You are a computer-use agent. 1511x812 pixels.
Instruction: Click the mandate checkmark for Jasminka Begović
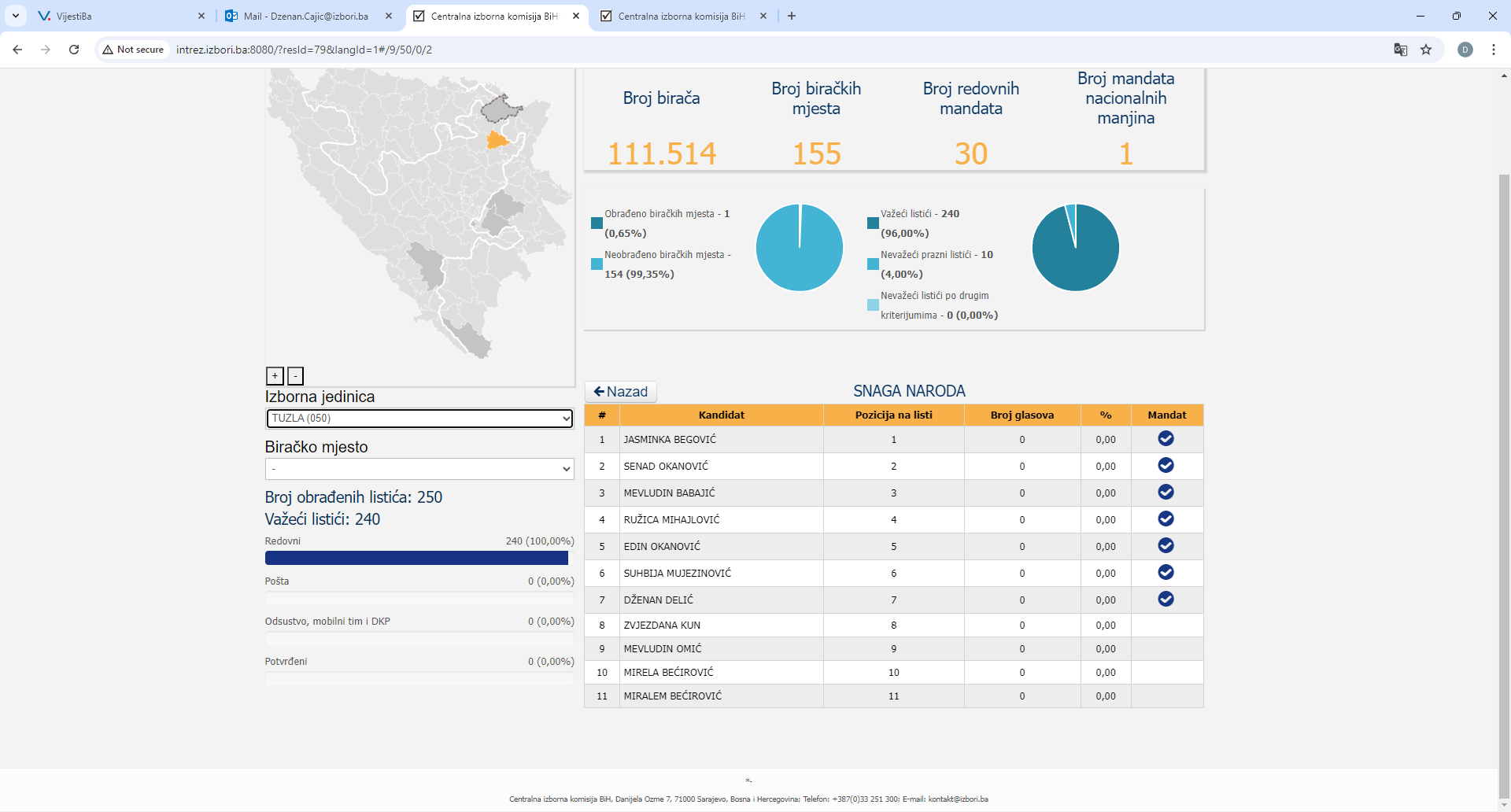tap(1166, 439)
